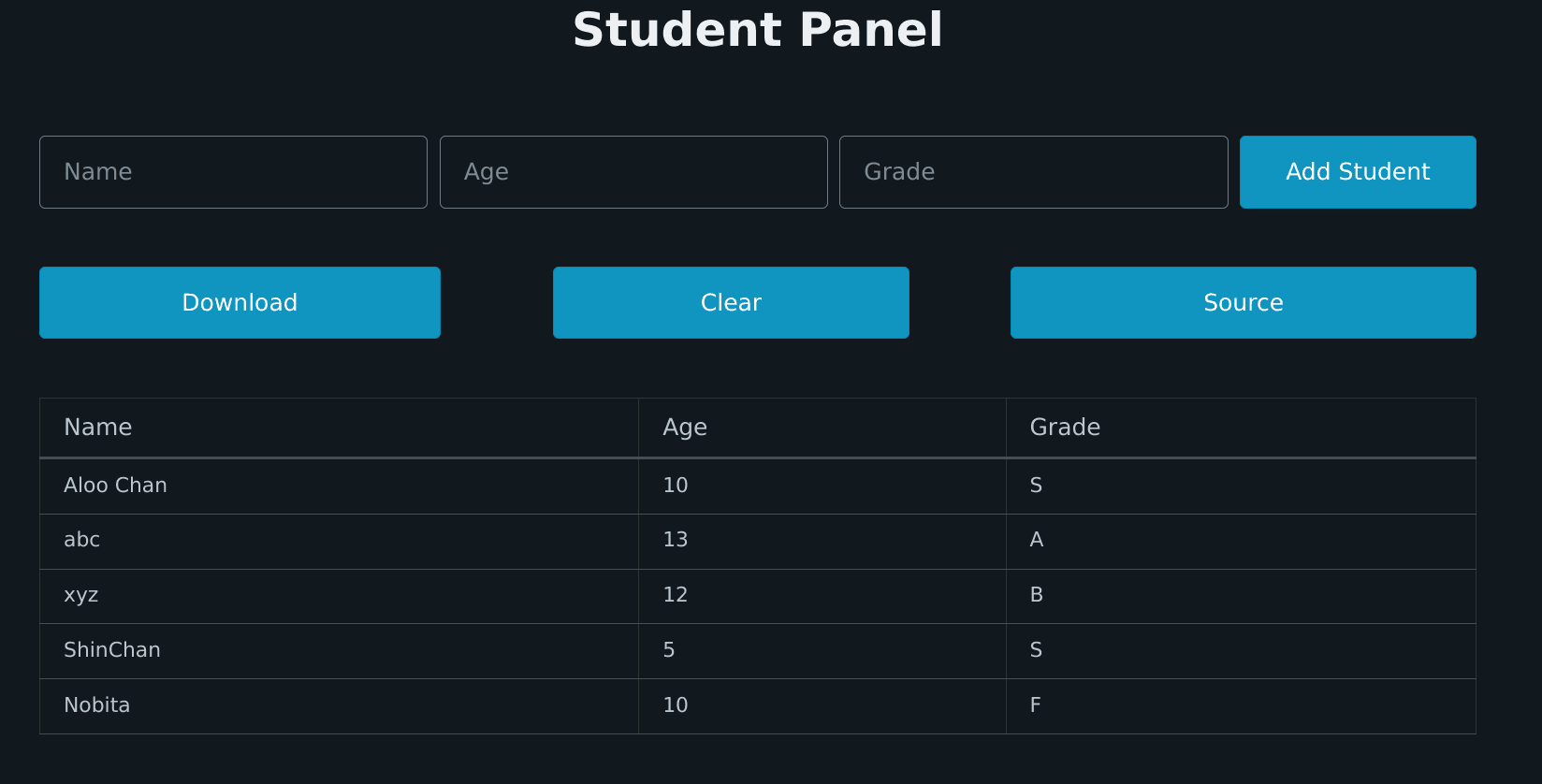Click the Download button

point(240,302)
